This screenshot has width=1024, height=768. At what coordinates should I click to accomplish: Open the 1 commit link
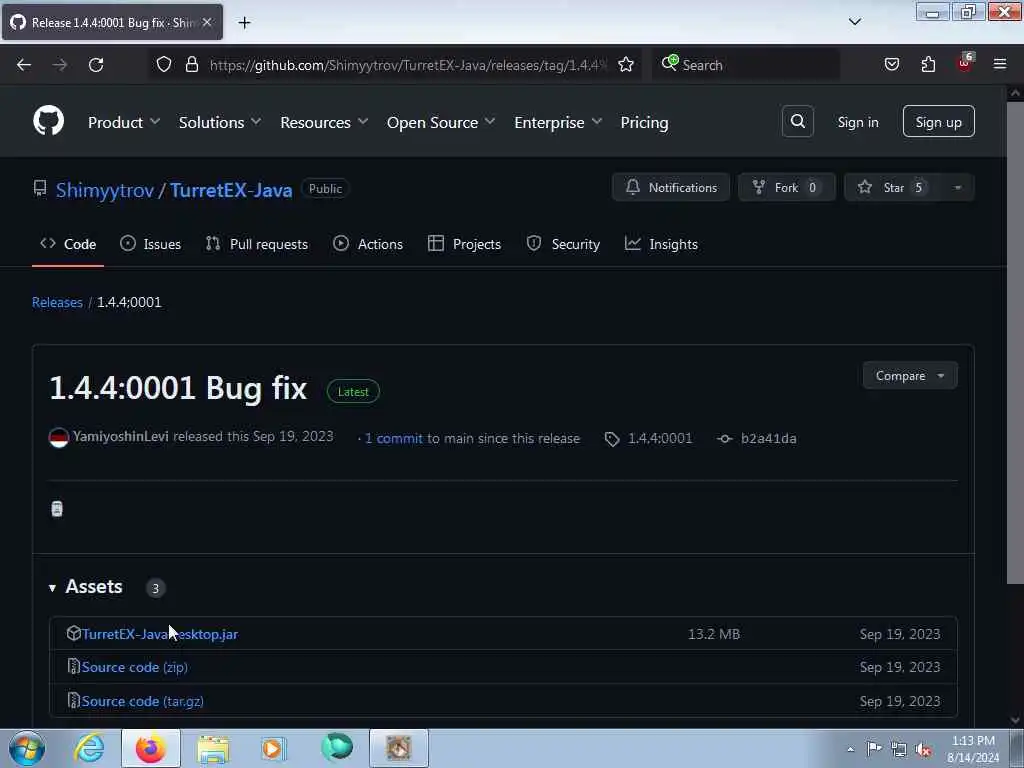point(394,439)
